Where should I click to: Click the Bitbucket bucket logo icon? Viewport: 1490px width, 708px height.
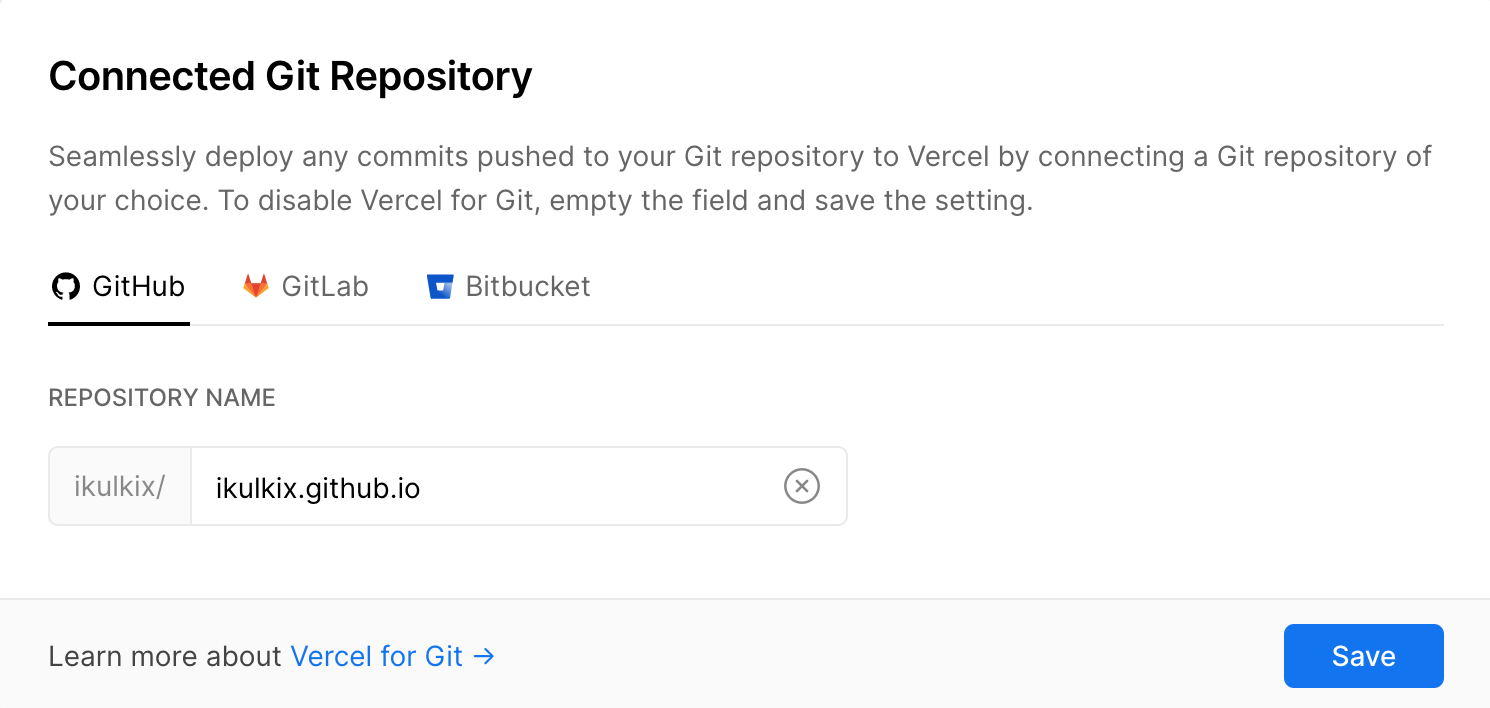click(440, 287)
